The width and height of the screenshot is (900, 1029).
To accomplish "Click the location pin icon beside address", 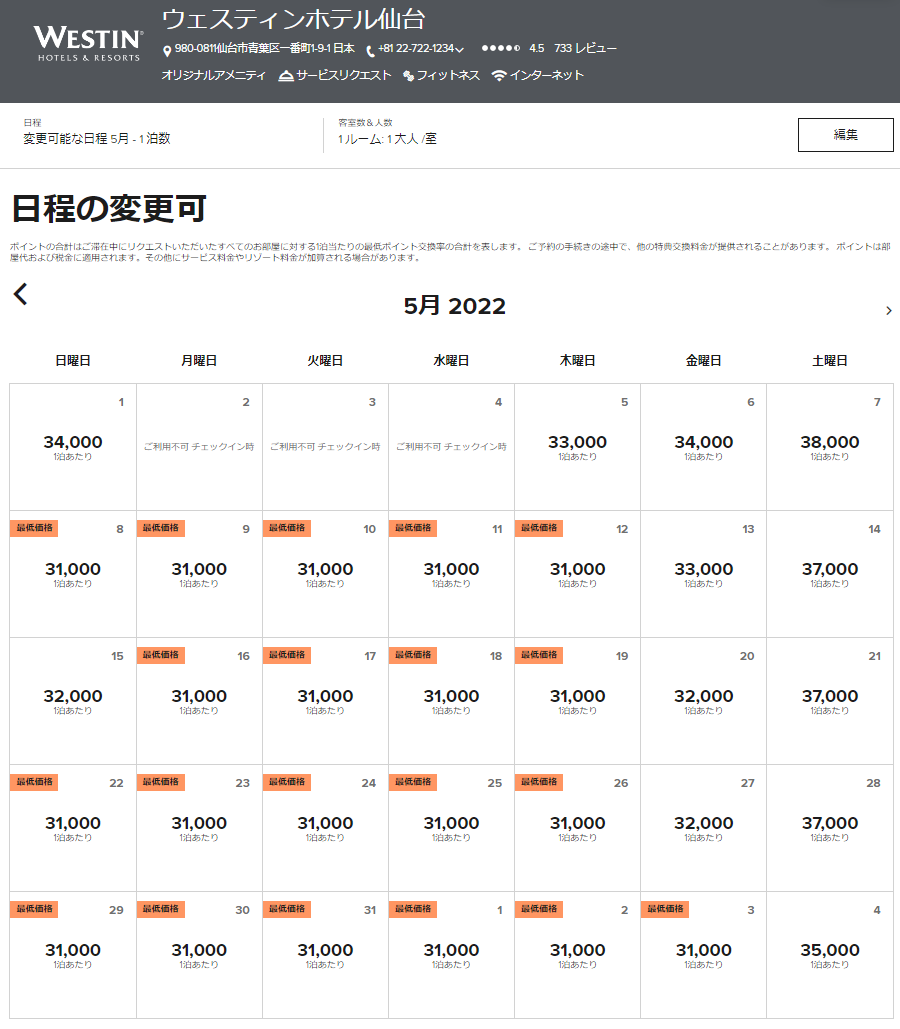I will pyautogui.click(x=167, y=50).
